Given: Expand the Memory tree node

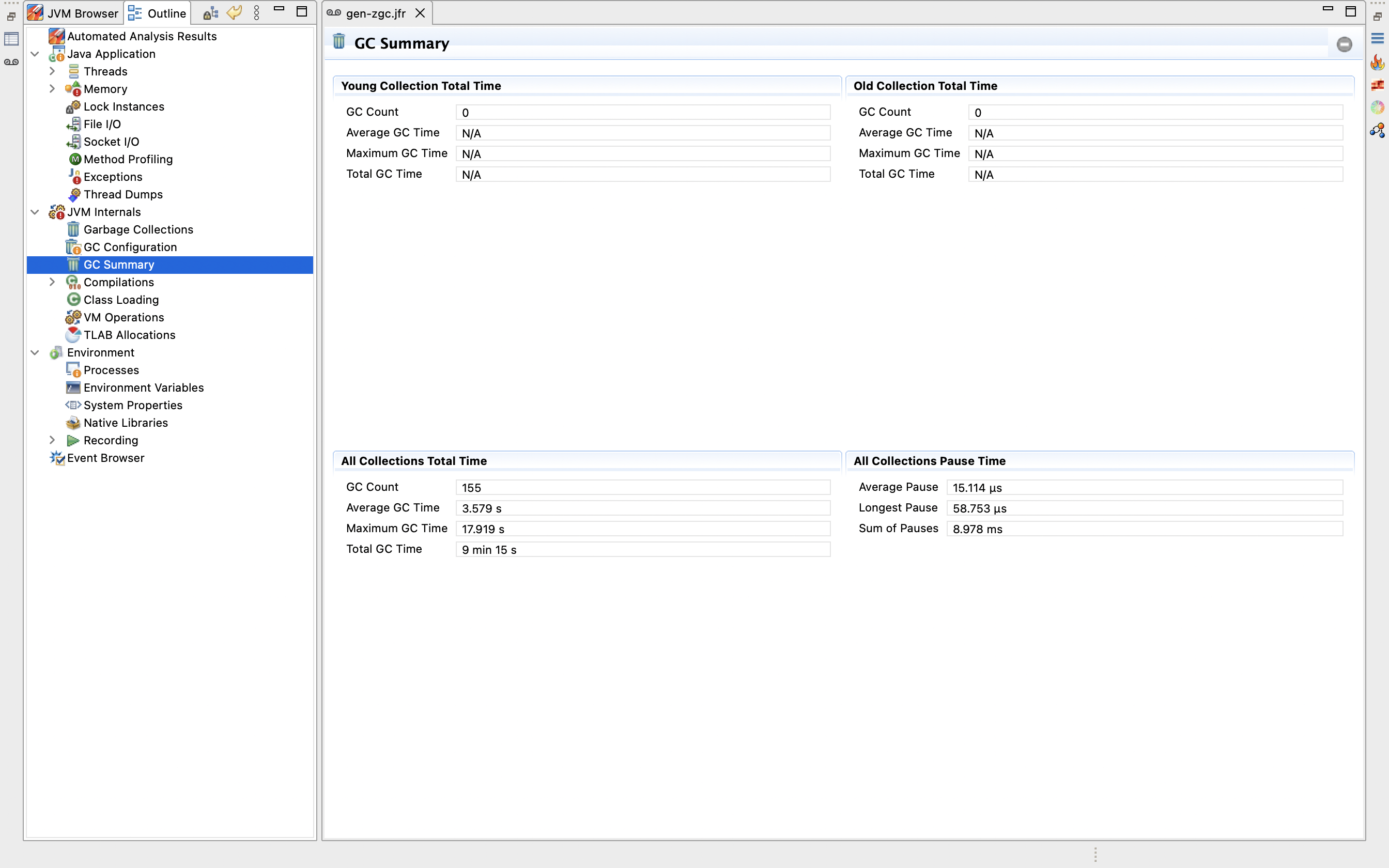Looking at the screenshot, I should click(52, 89).
